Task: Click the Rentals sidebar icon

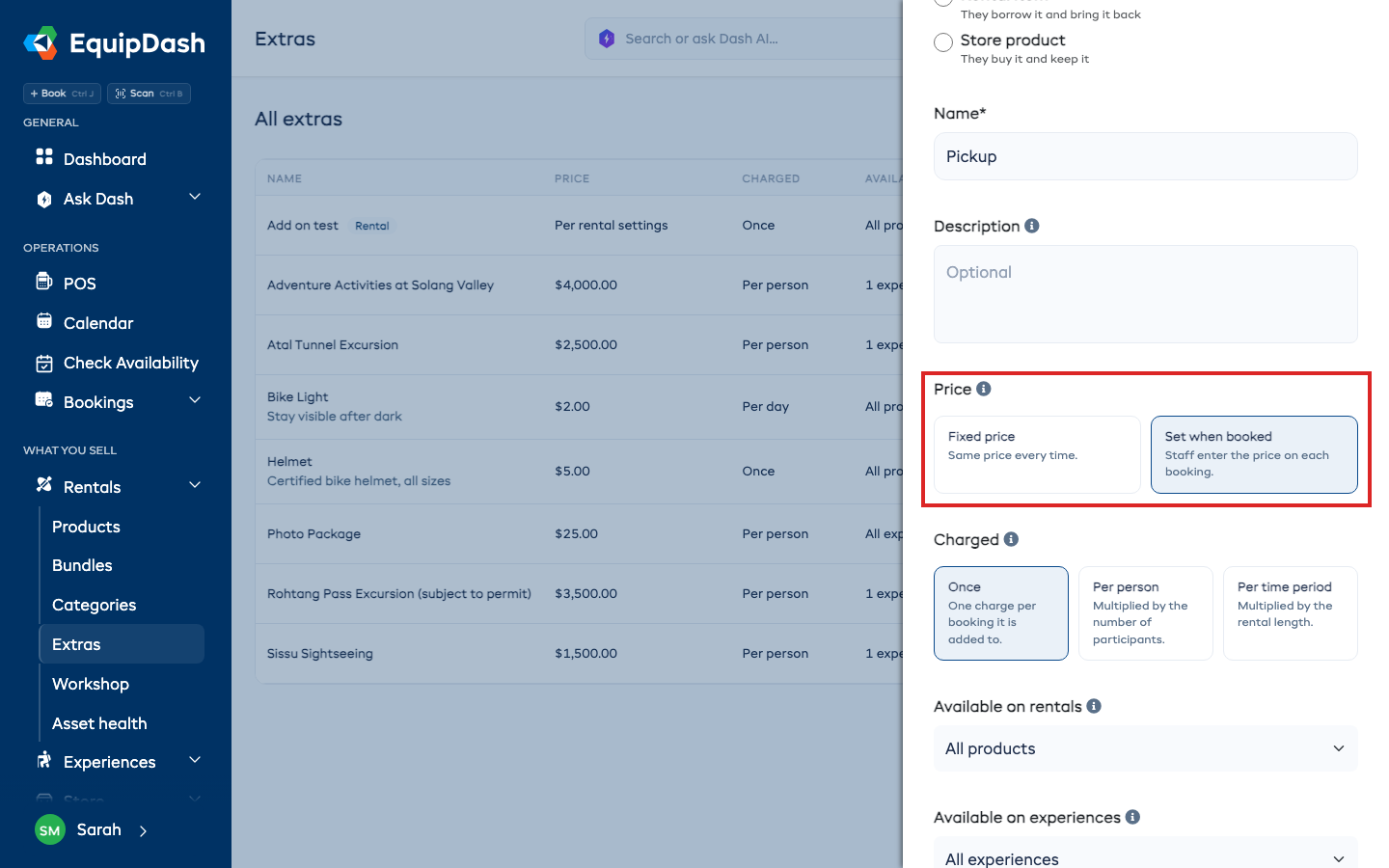Action: click(x=44, y=485)
